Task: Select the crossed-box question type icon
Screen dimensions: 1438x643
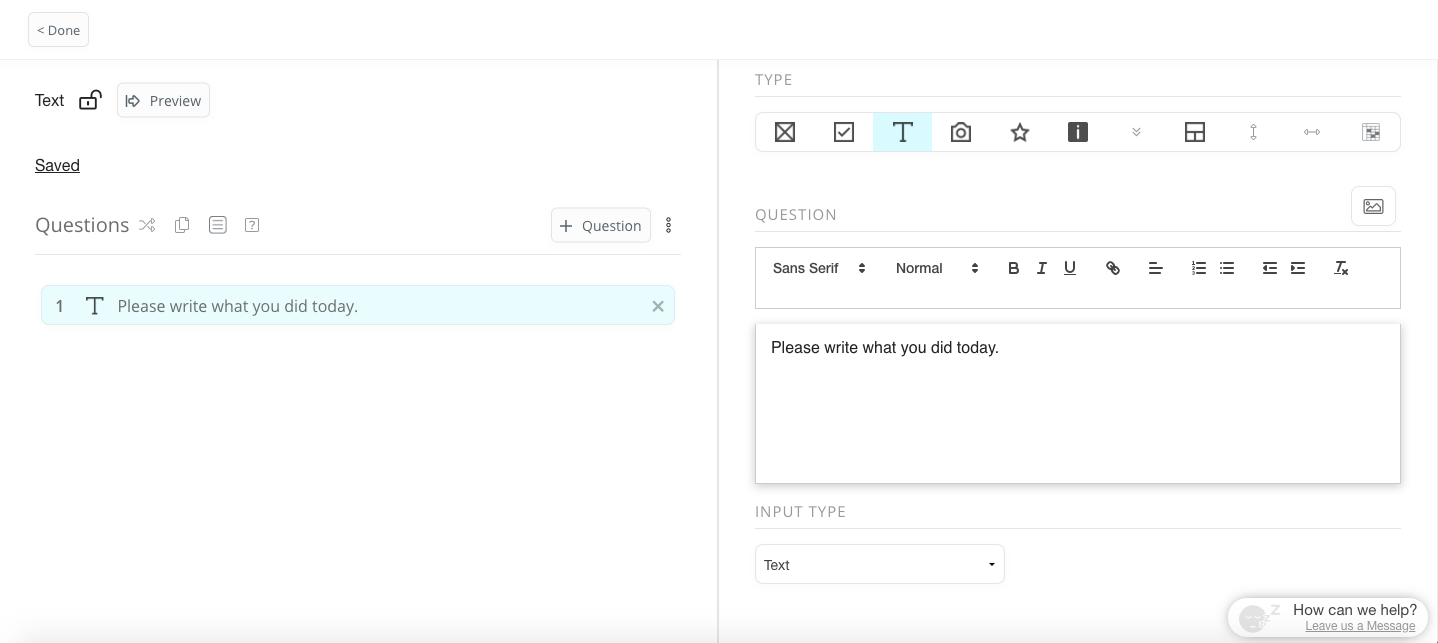Action: click(785, 132)
